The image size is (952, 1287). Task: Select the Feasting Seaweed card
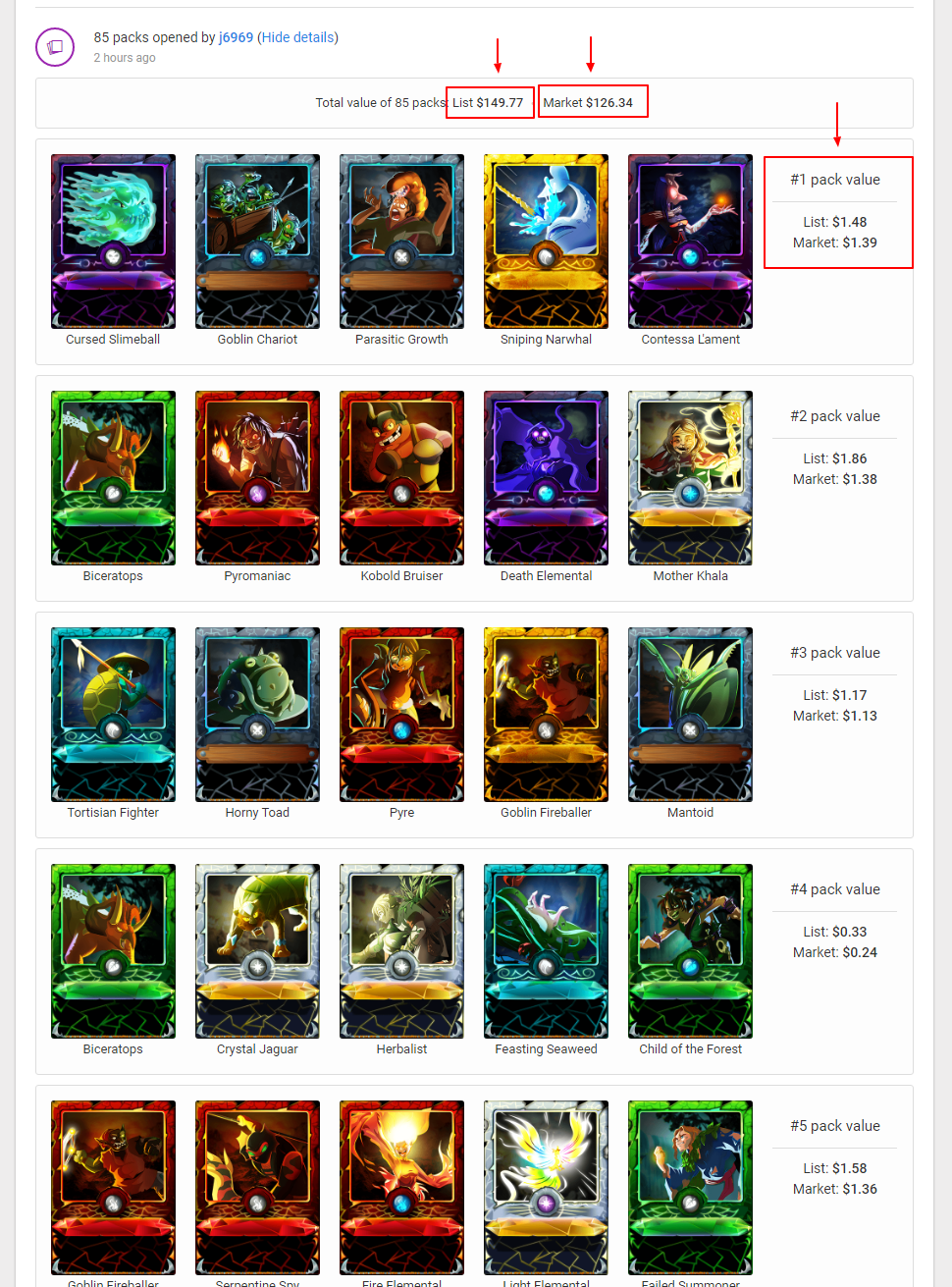546,951
